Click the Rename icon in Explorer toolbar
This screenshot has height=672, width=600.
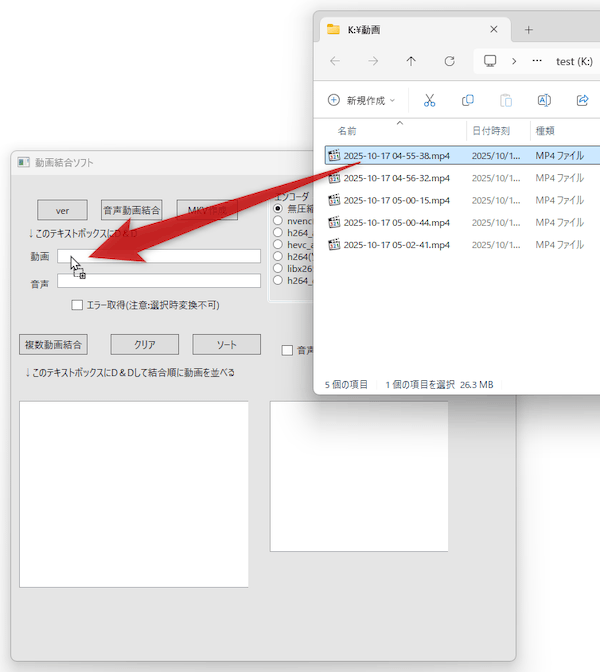[x=545, y=100]
